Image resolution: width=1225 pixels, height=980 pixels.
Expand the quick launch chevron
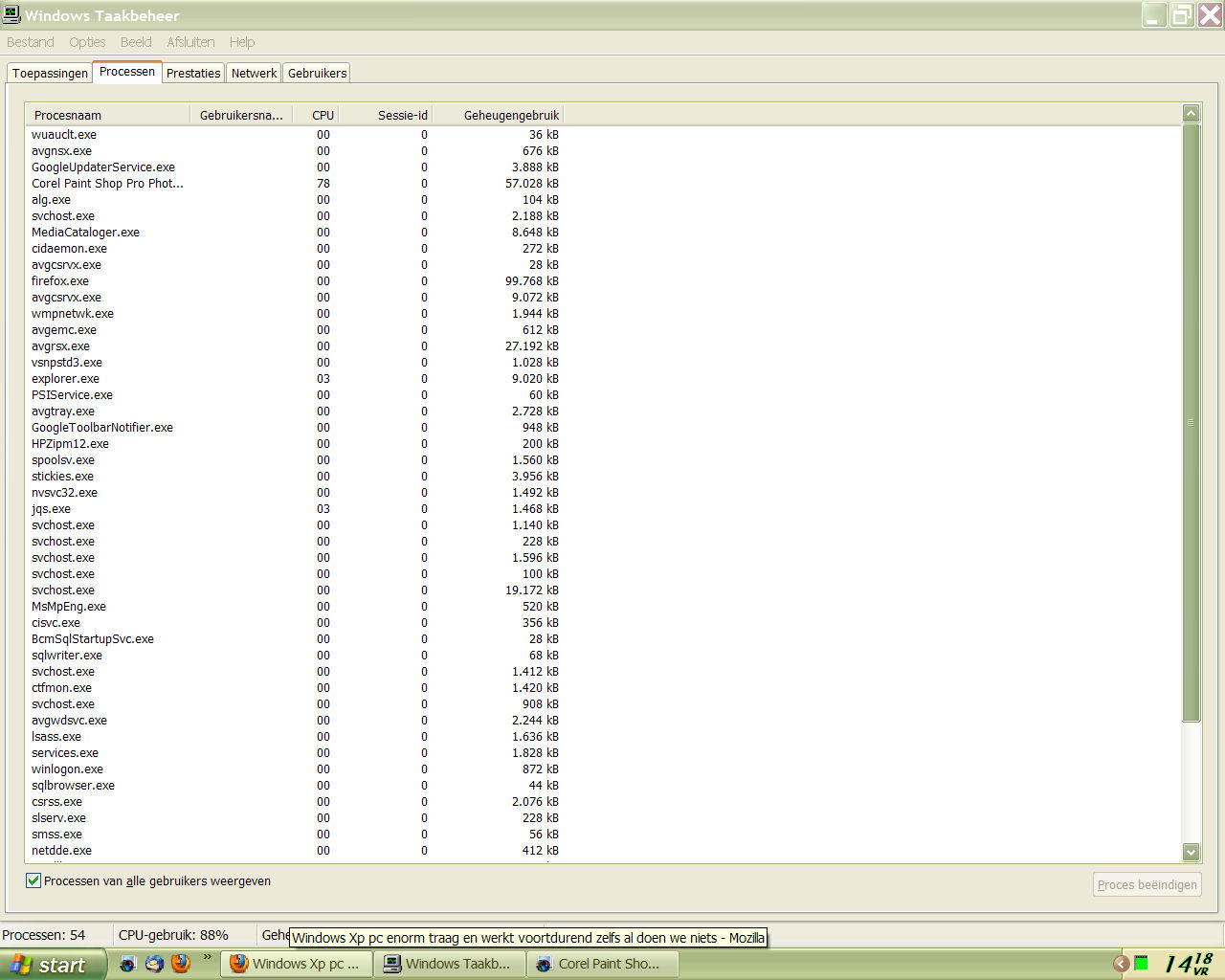coord(207,957)
